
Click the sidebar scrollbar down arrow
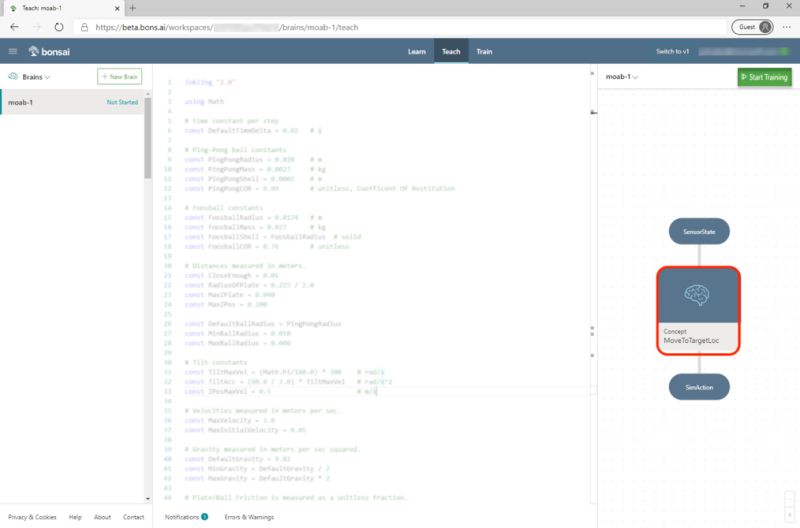click(148, 498)
